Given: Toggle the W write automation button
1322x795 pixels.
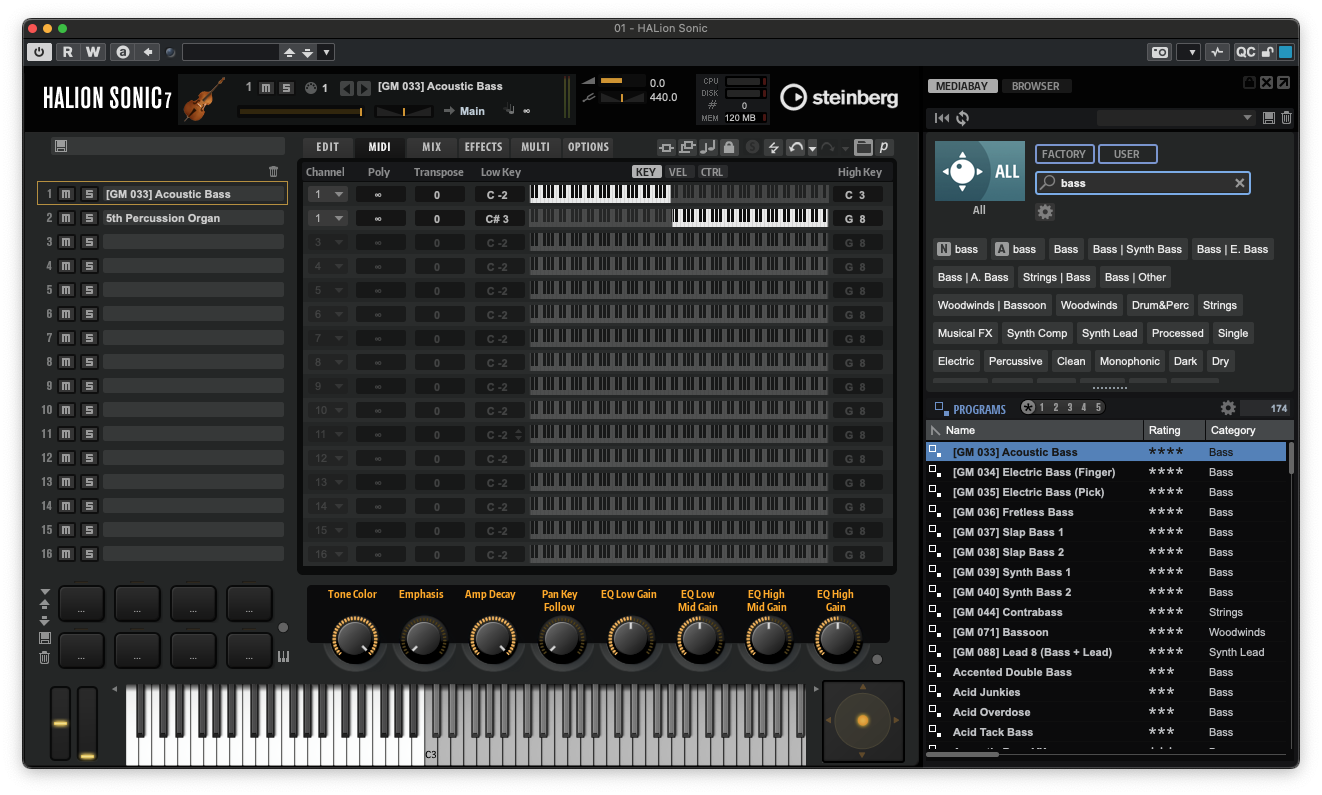Looking at the screenshot, I should [x=93, y=52].
